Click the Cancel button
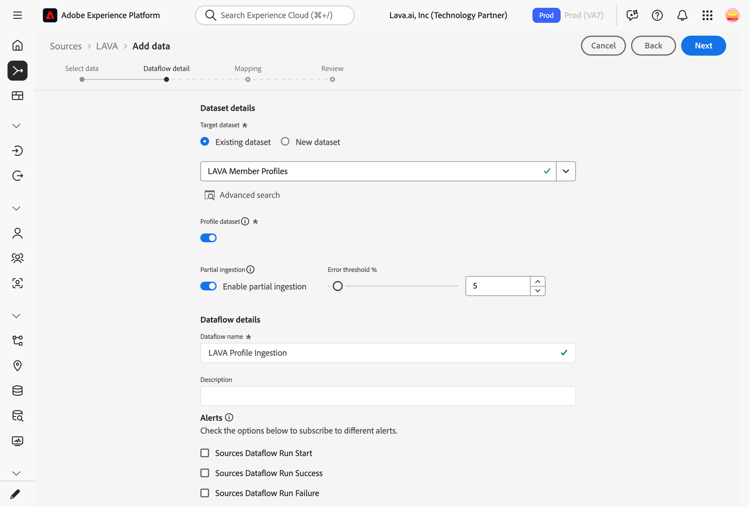This screenshot has height=507, width=750. tap(603, 45)
